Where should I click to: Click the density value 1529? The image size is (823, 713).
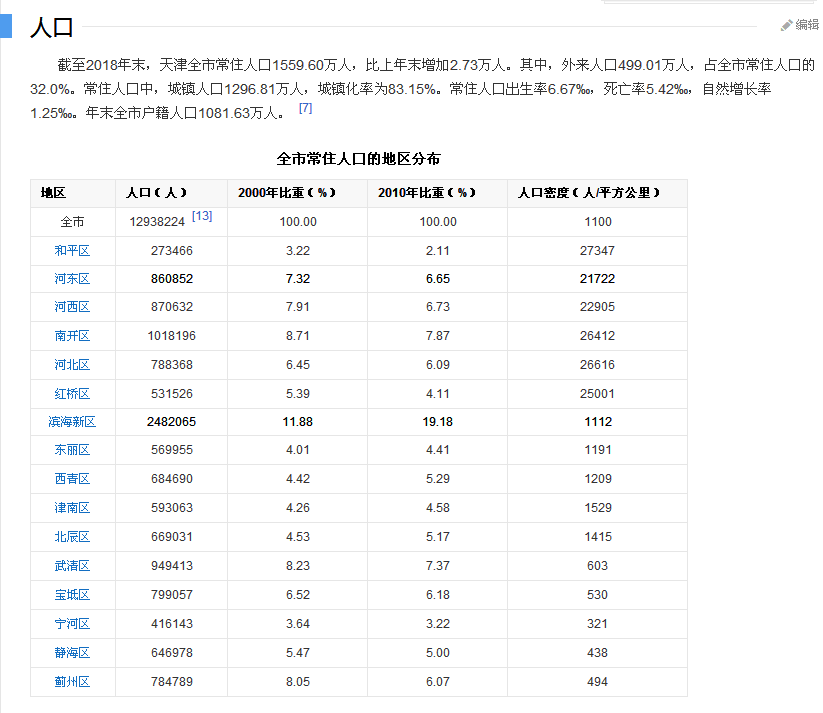click(598, 508)
